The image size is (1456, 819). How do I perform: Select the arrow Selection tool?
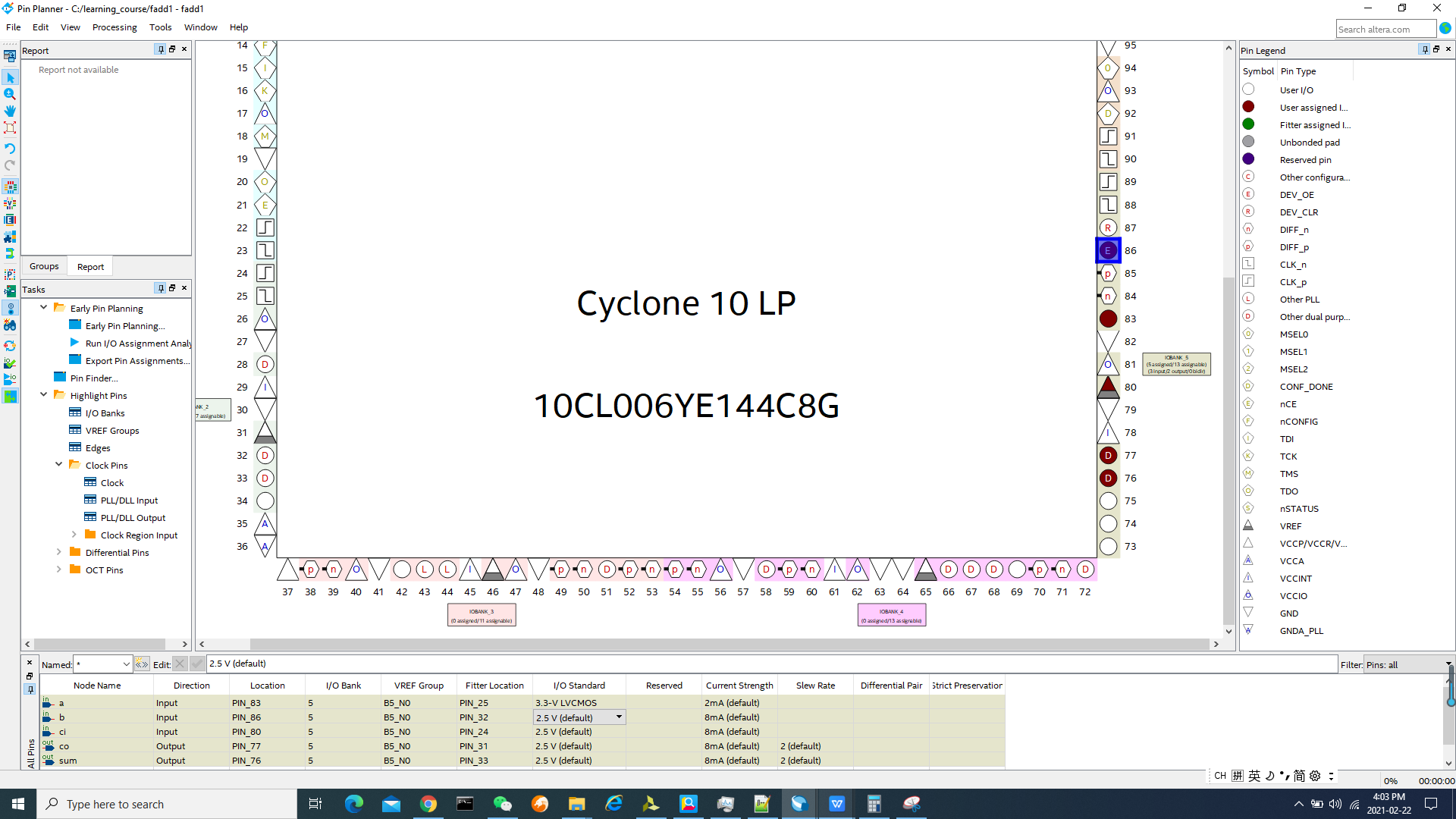[10, 77]
